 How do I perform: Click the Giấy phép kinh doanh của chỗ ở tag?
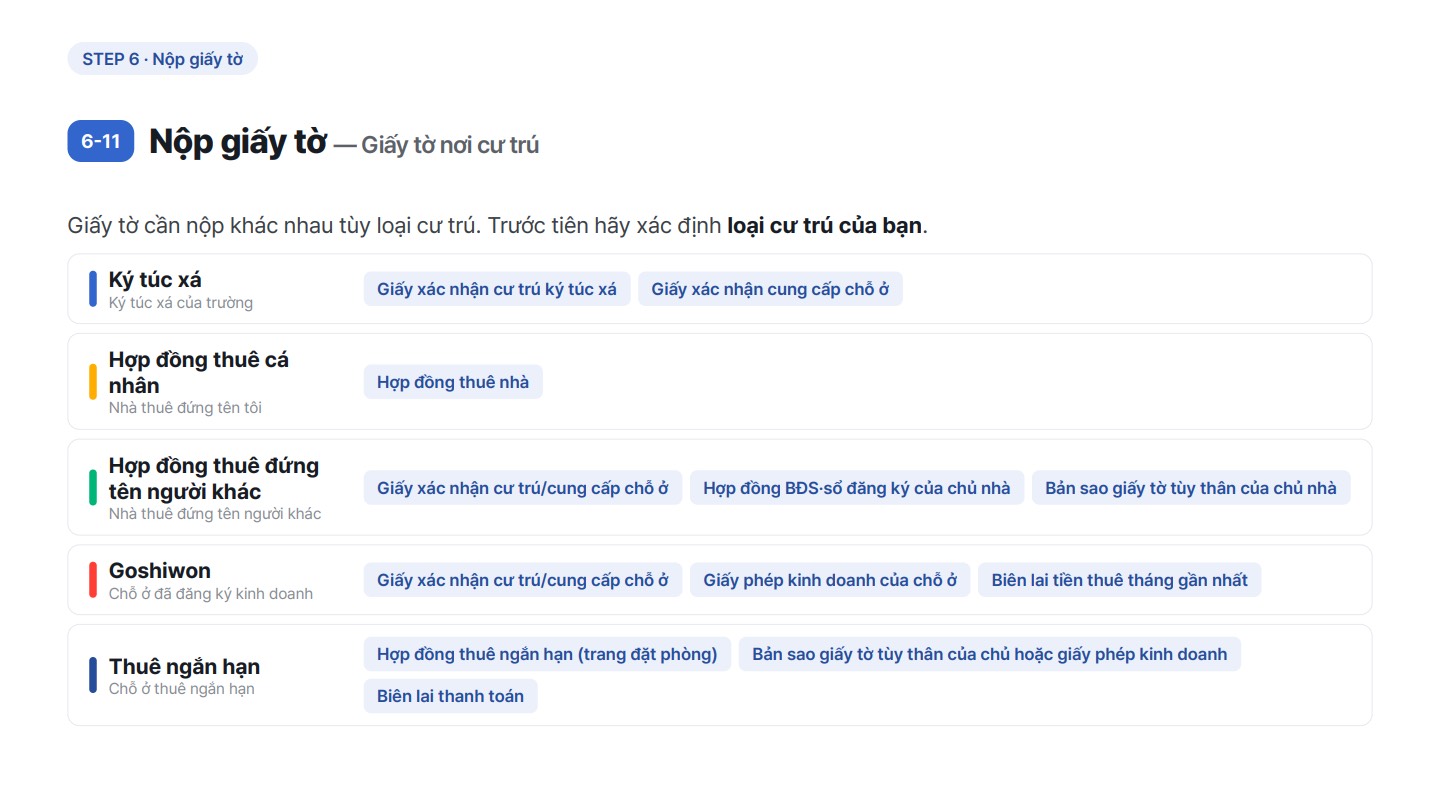(830, 580)
